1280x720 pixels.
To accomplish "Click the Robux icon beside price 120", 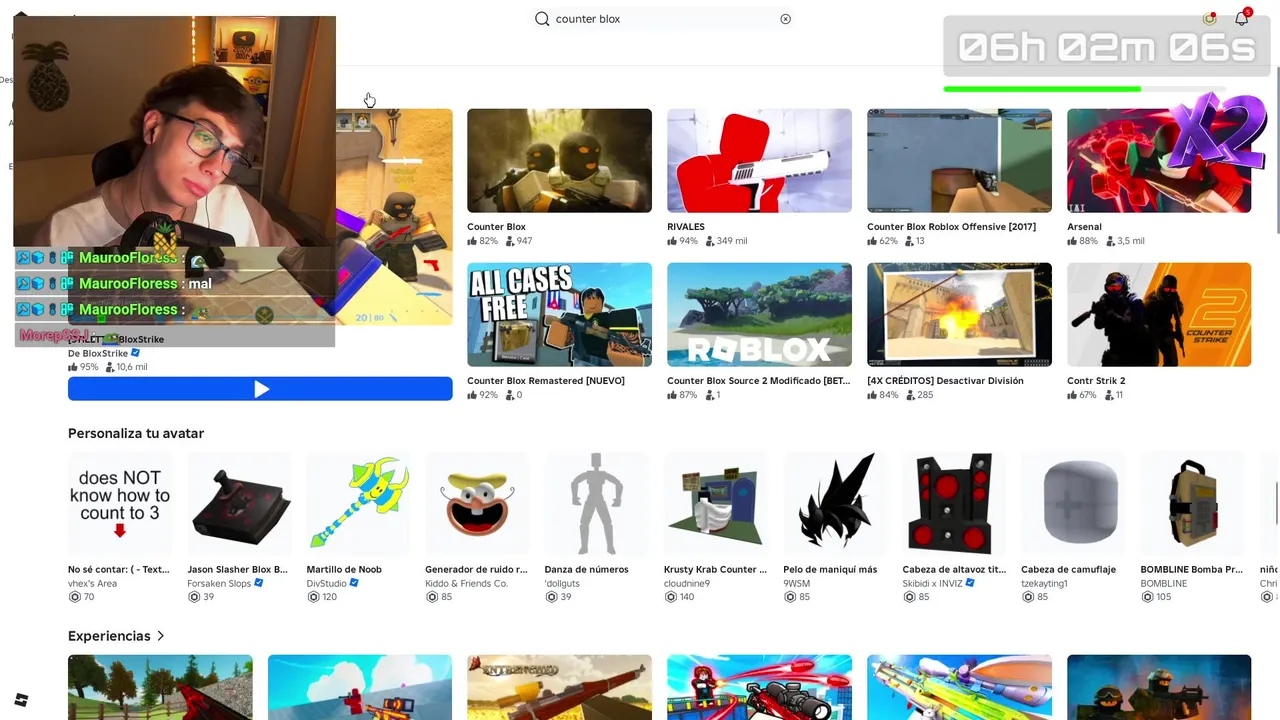I will [x=313, y=597].
